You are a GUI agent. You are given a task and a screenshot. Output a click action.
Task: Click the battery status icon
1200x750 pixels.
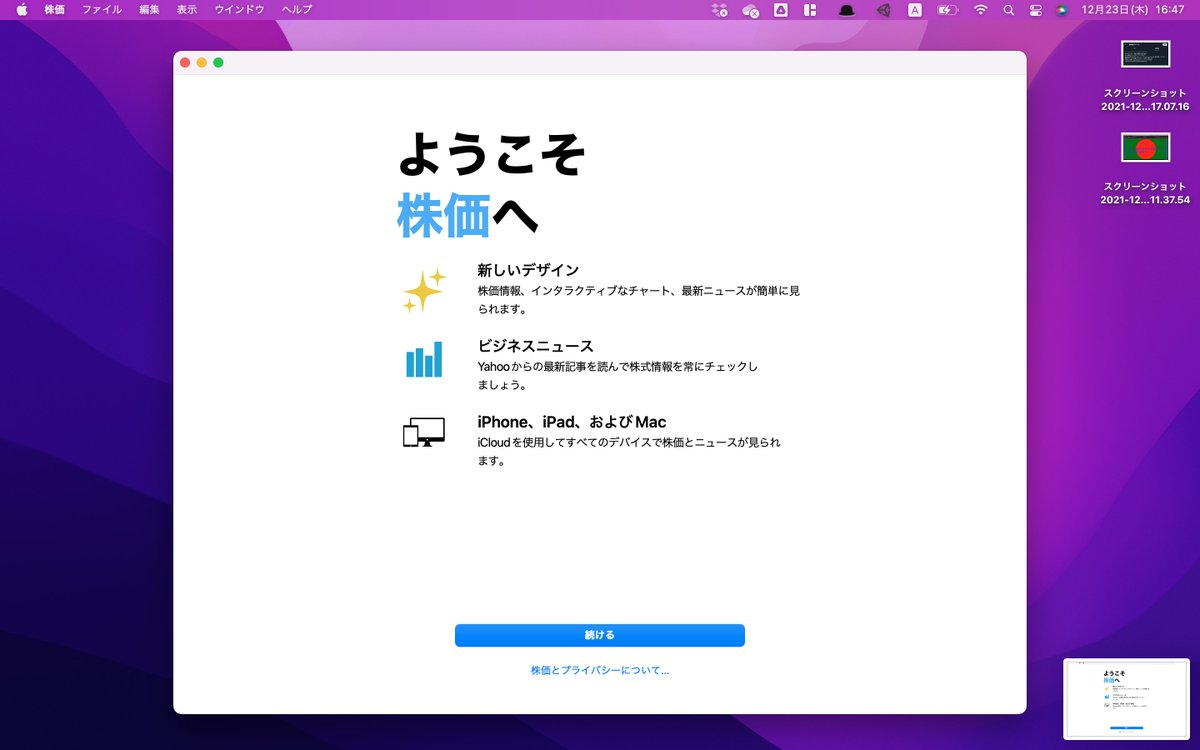(x=948, y=9)
